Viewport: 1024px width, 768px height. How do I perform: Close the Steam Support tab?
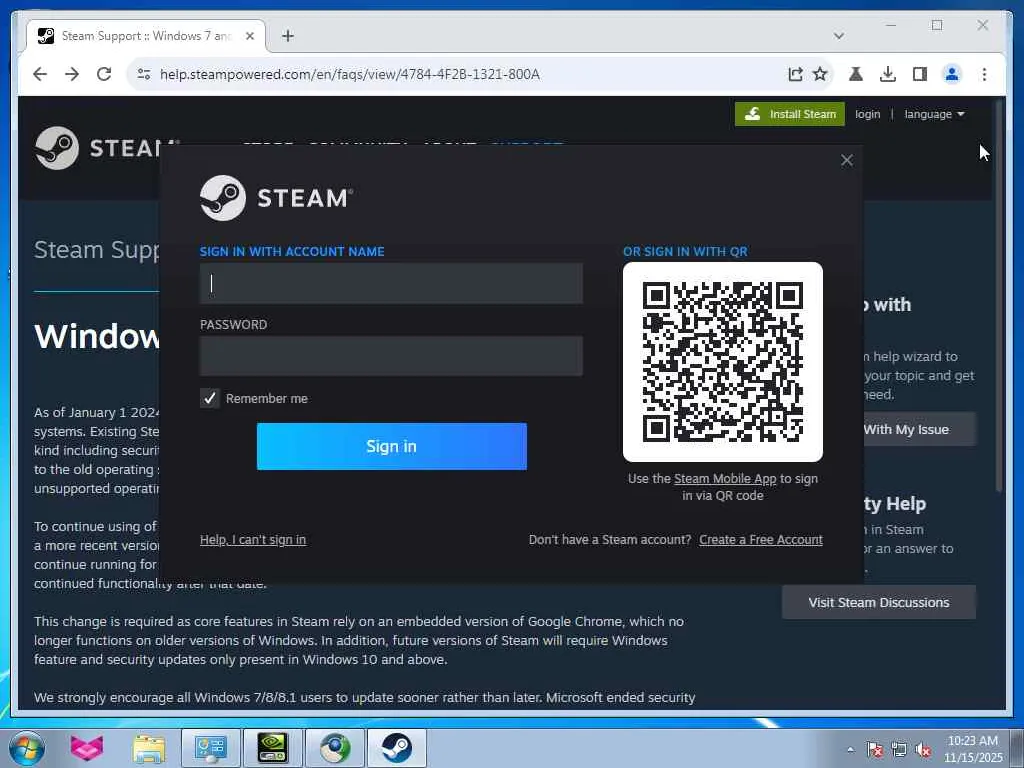pyautogui.click(x=249, y=36)
